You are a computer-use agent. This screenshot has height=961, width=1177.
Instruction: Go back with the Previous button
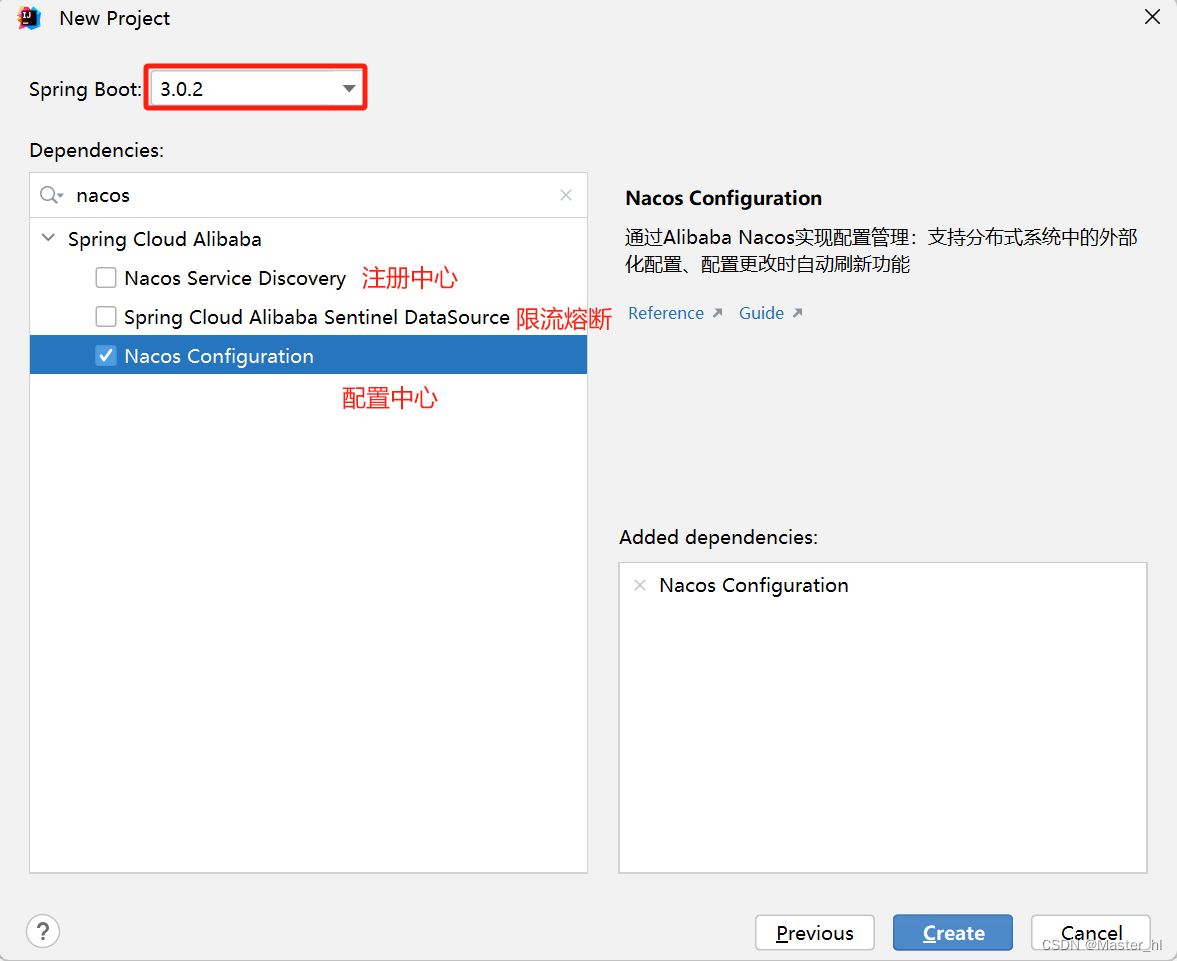tap(814, 932)
